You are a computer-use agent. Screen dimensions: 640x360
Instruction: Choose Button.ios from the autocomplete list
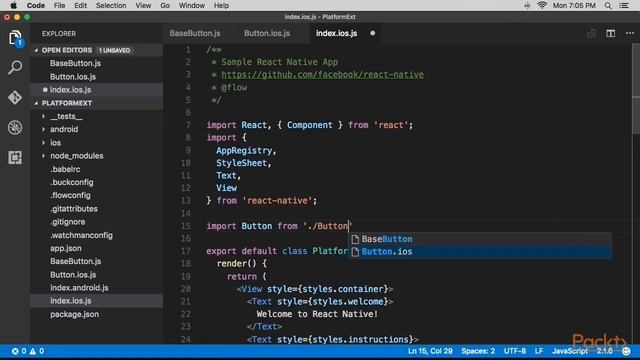pyautogui.click(x=480, y=252)
